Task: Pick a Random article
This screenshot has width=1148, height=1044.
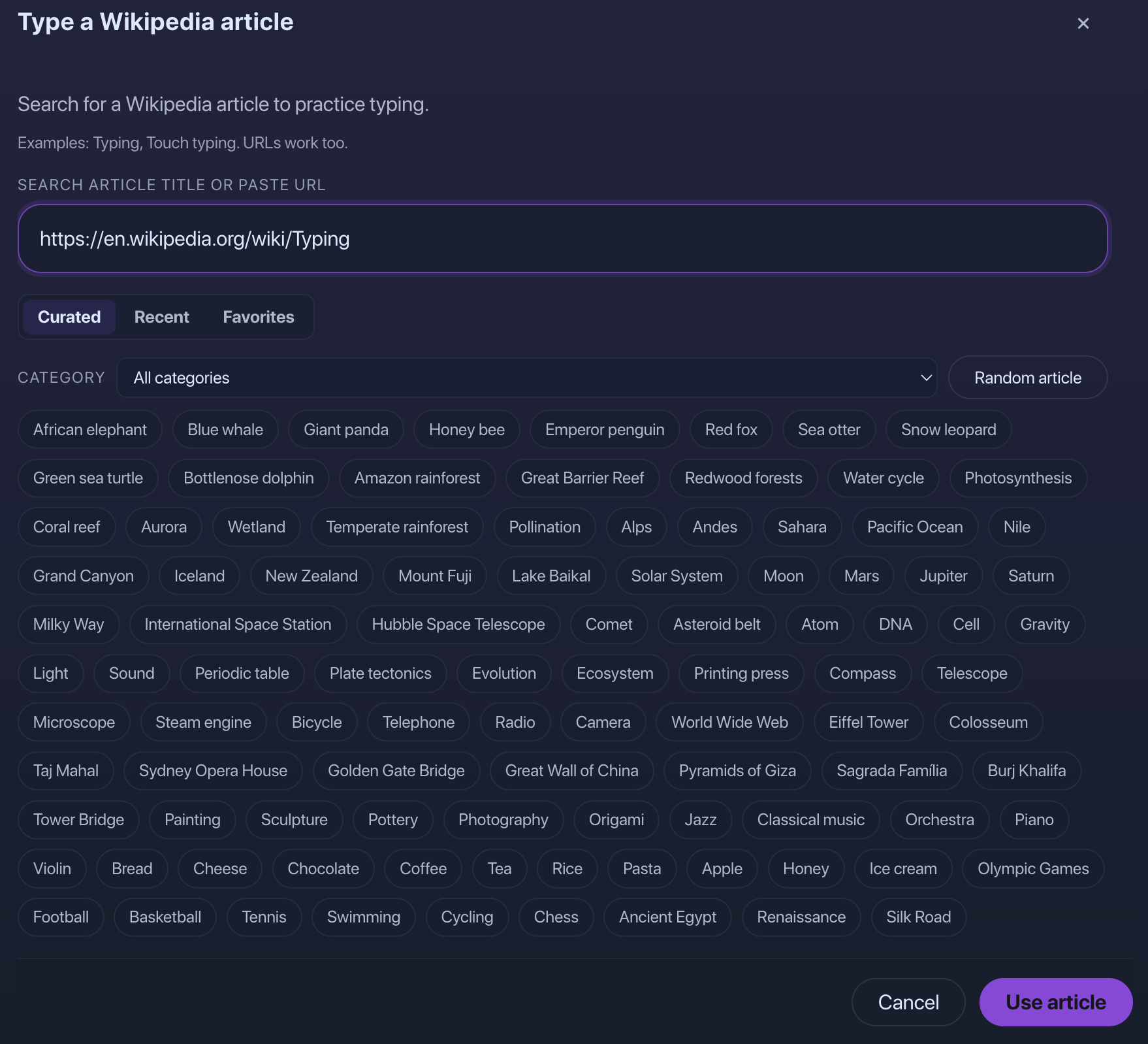Action: (1028, 378)
